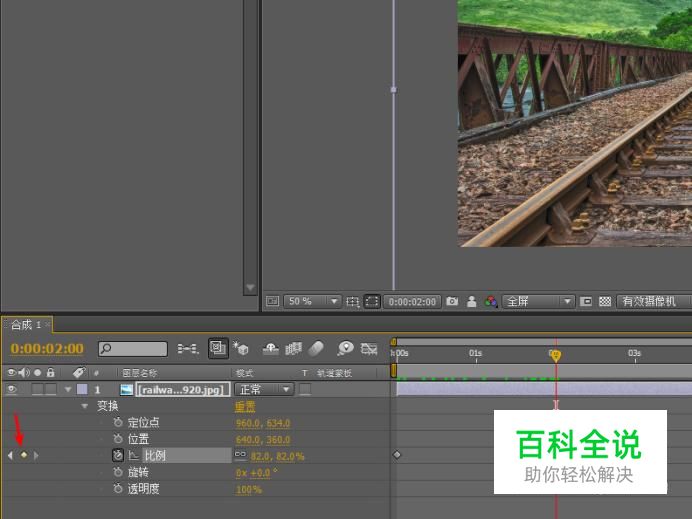Click the 0:00:02:00 timeline timecode
Screen dimensions: 692x519
pyautogui.click(x=47, y=349)
